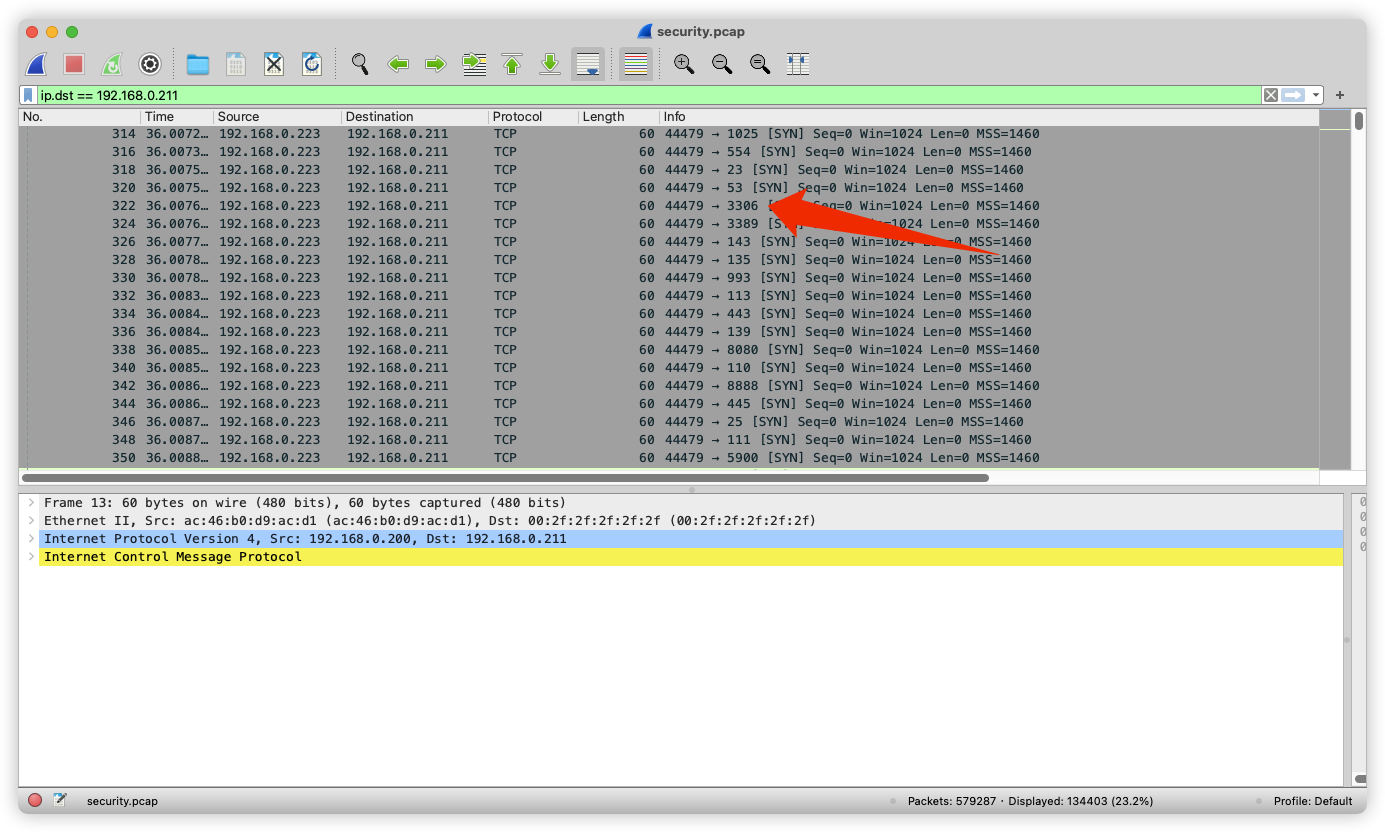Close this capture file
The image size is (1385, 832).
[x=274, y=64]
